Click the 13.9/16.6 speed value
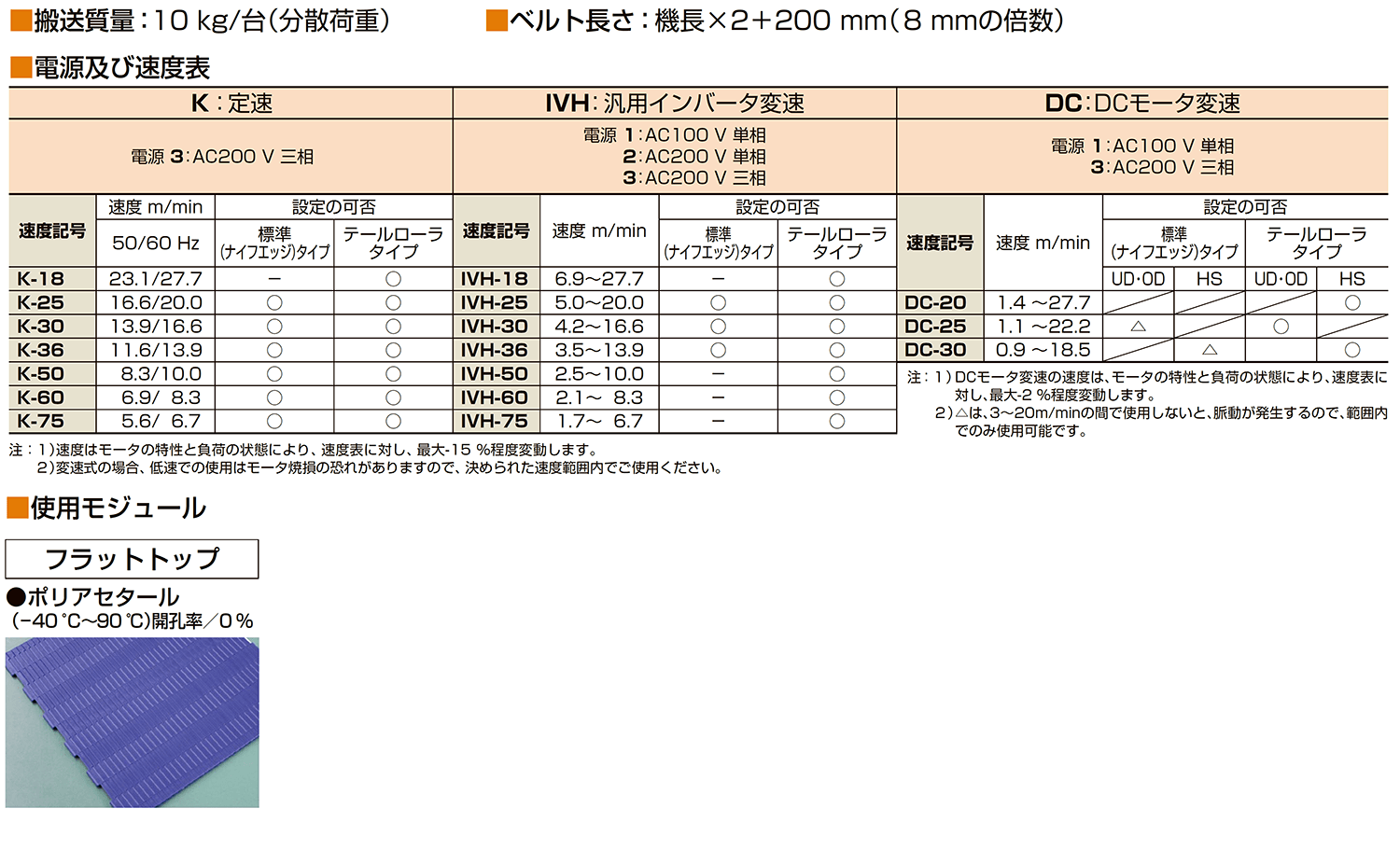1400x864 pixels. [x=156, y=327]
